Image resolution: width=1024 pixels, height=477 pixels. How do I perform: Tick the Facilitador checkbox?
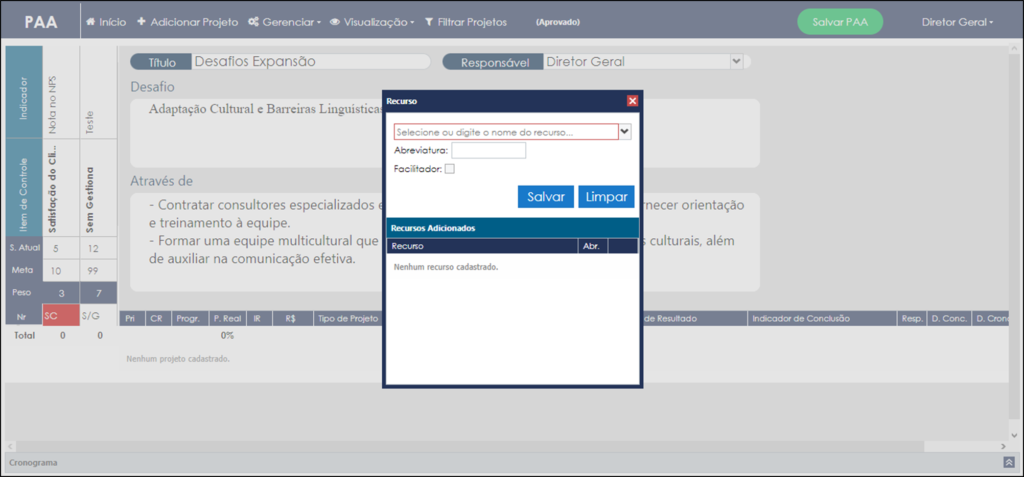pyautogui.click(x=449, y=169)
